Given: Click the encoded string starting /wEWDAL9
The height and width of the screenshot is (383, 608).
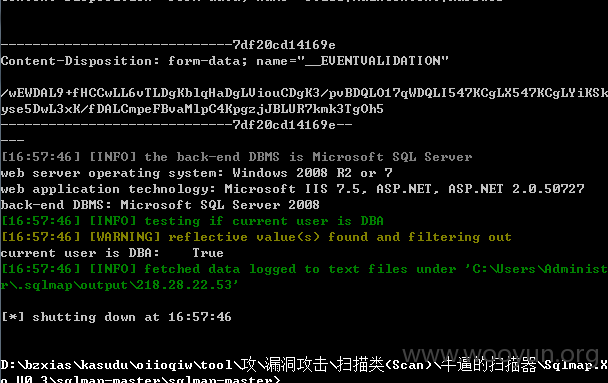Looking at the screenshot, I should point(304,93).
